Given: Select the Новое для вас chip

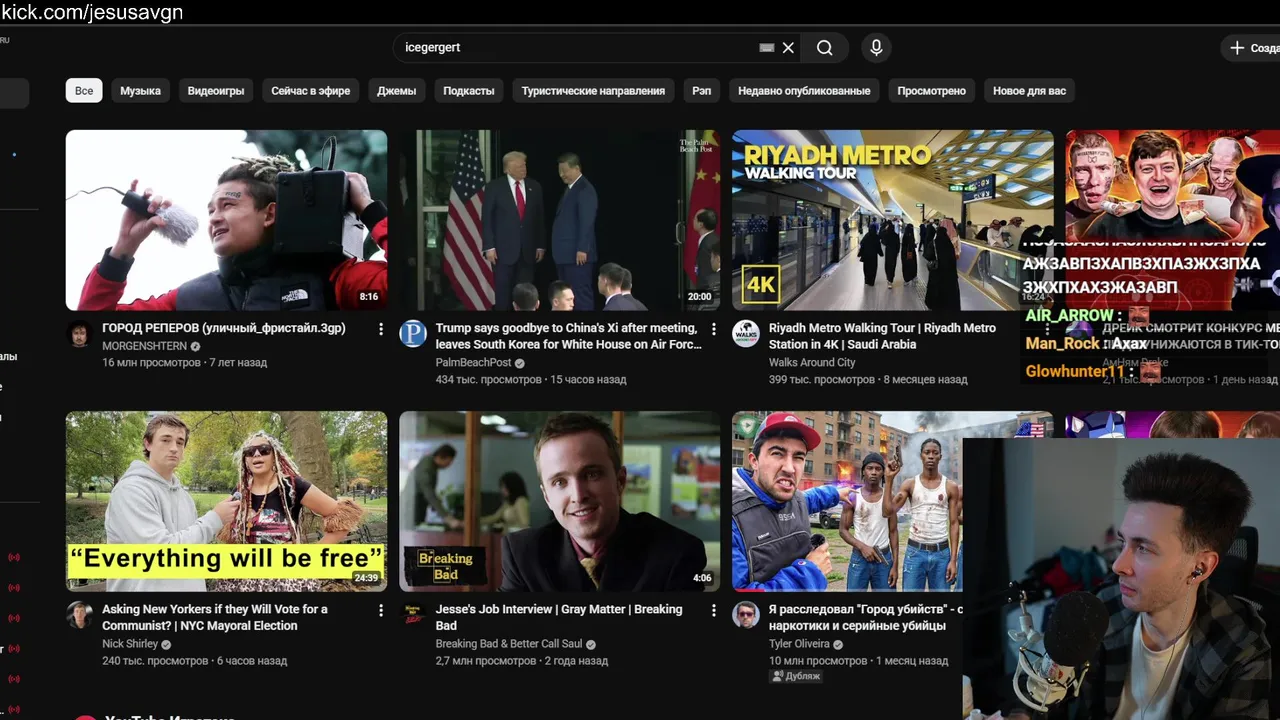Looking at the screenshot, I should (x=1029, y=90).
